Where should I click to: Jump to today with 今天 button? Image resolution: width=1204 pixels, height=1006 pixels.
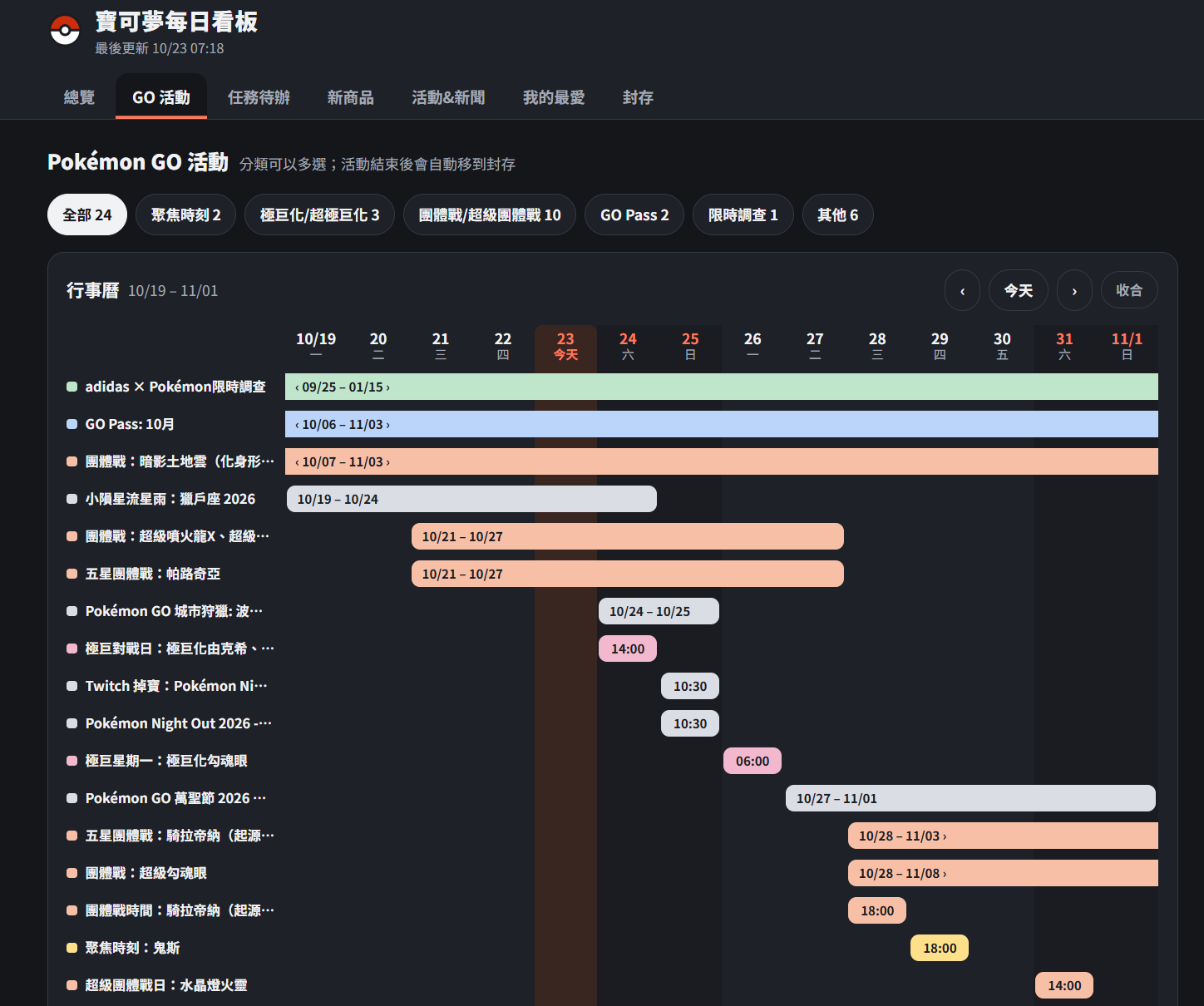coord(1019,291)
